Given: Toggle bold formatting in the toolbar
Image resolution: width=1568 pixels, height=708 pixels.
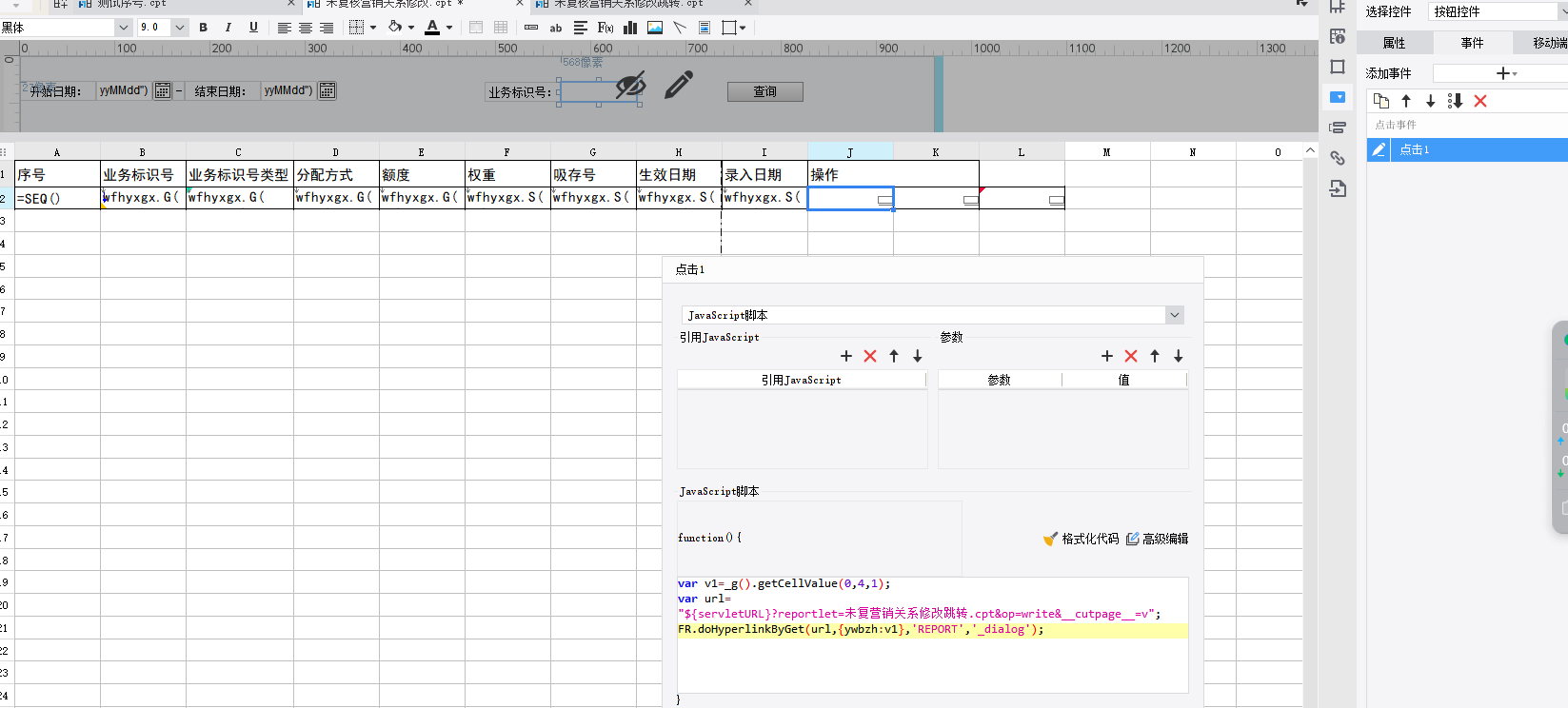Looking at the screenshot, I should pos(203,28).
